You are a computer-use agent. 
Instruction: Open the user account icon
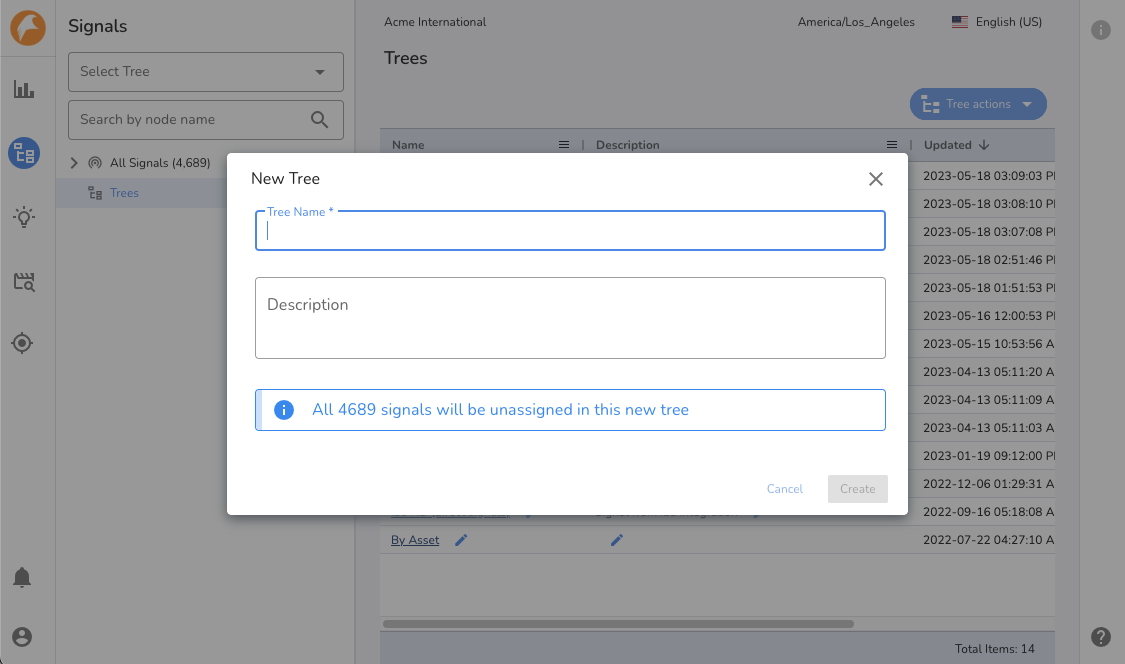pos(22,637)
